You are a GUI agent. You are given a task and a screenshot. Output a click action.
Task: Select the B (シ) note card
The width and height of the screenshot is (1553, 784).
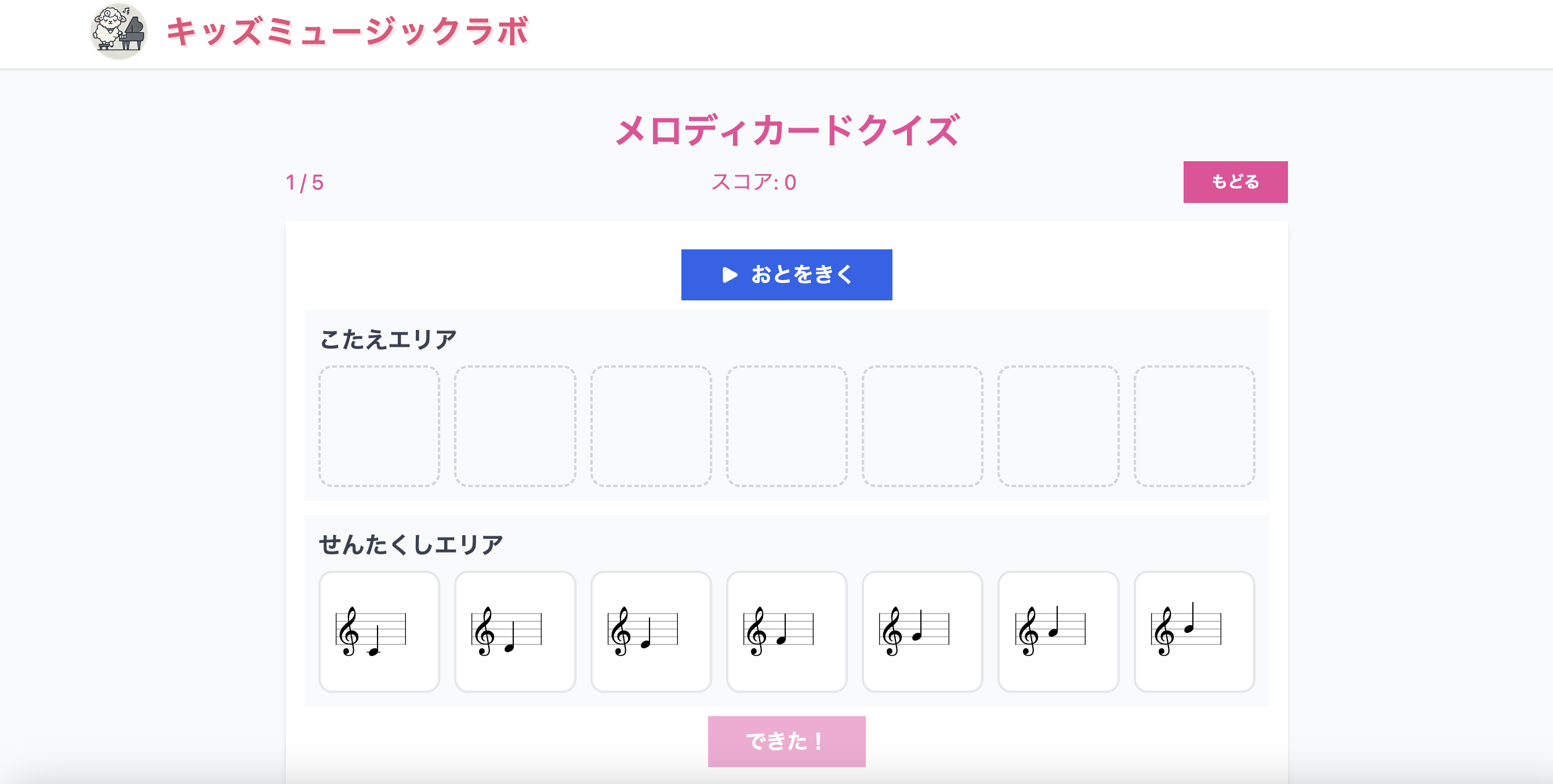click(1193, 631)
